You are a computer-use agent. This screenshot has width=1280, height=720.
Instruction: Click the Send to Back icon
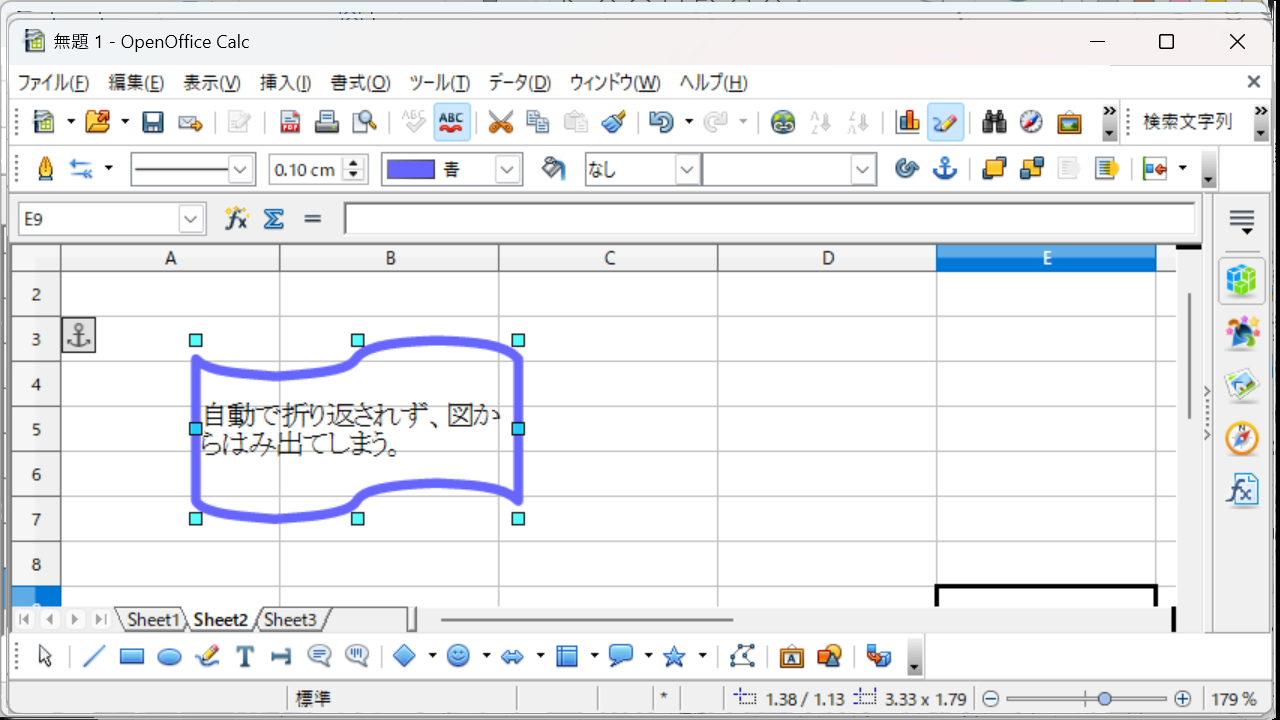coord(1031,169)
